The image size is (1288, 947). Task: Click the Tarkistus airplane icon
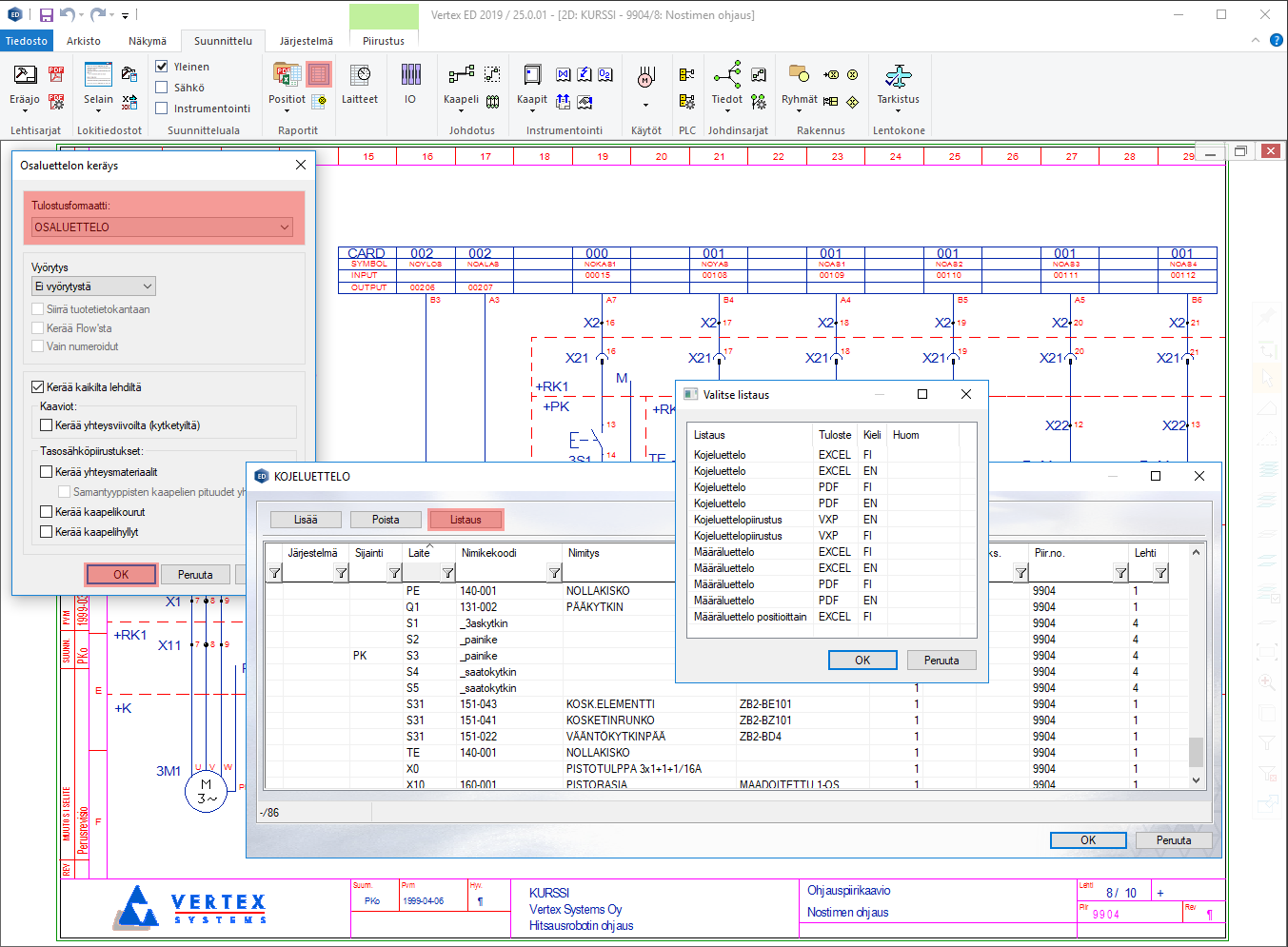(898, 76)
